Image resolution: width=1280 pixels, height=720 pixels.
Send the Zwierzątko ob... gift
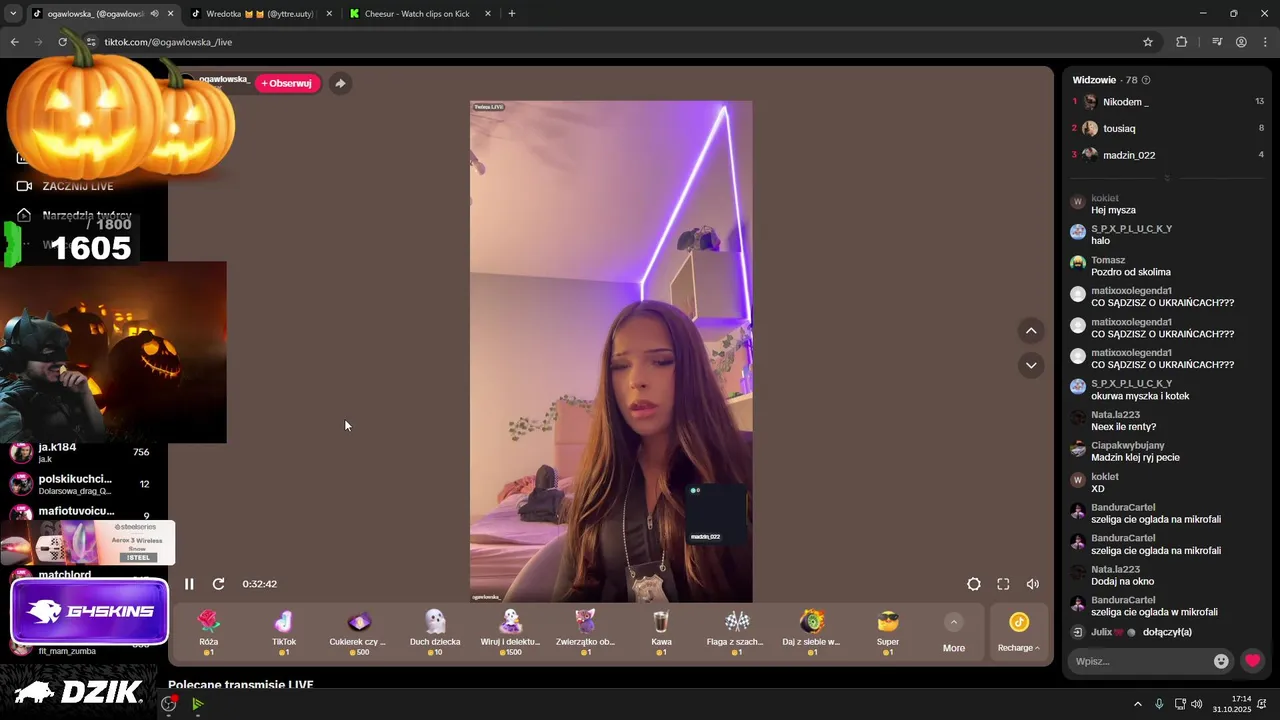pos(586,632)
